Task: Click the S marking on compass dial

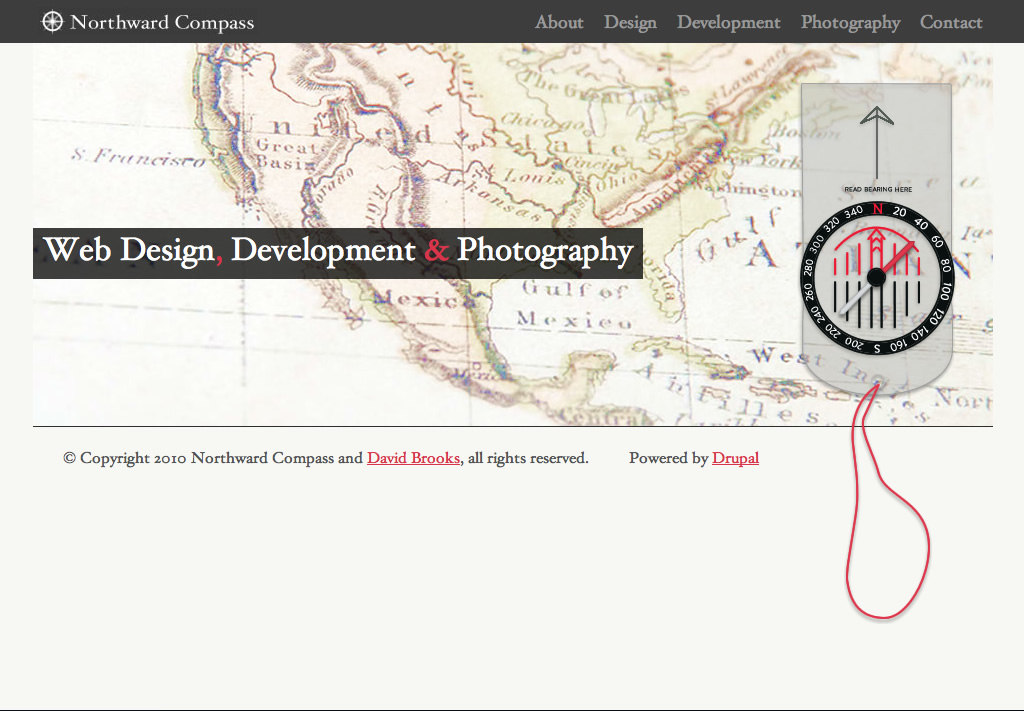Action: tap(877, 348)
